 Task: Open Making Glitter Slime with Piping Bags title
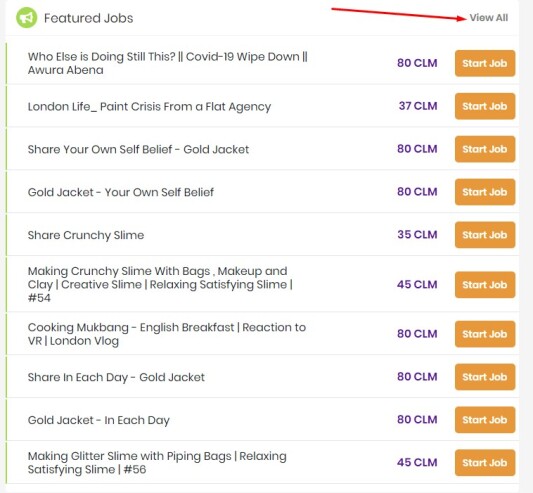[x=157, y=462]
